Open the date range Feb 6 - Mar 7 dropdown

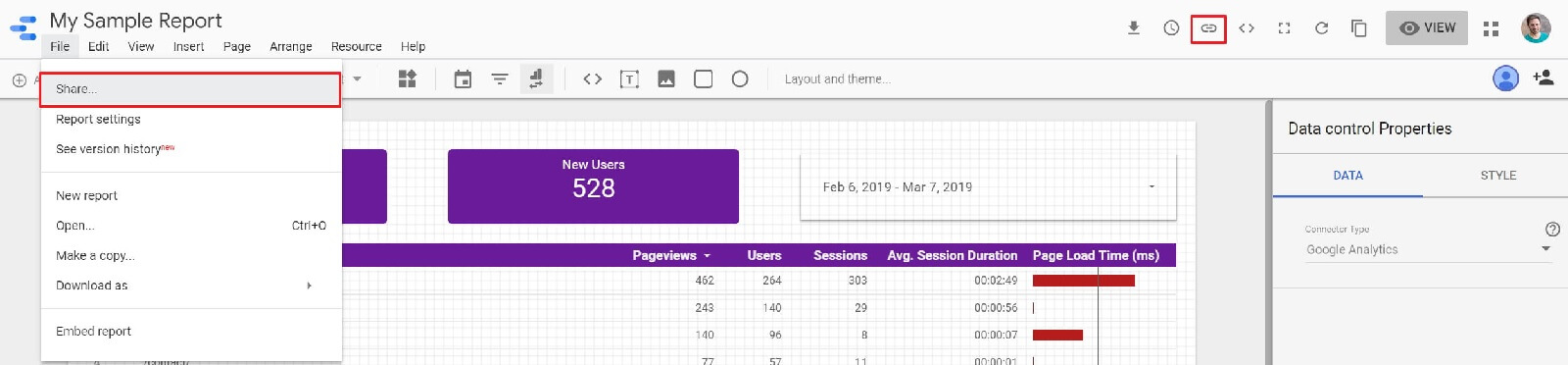(988, 186)
